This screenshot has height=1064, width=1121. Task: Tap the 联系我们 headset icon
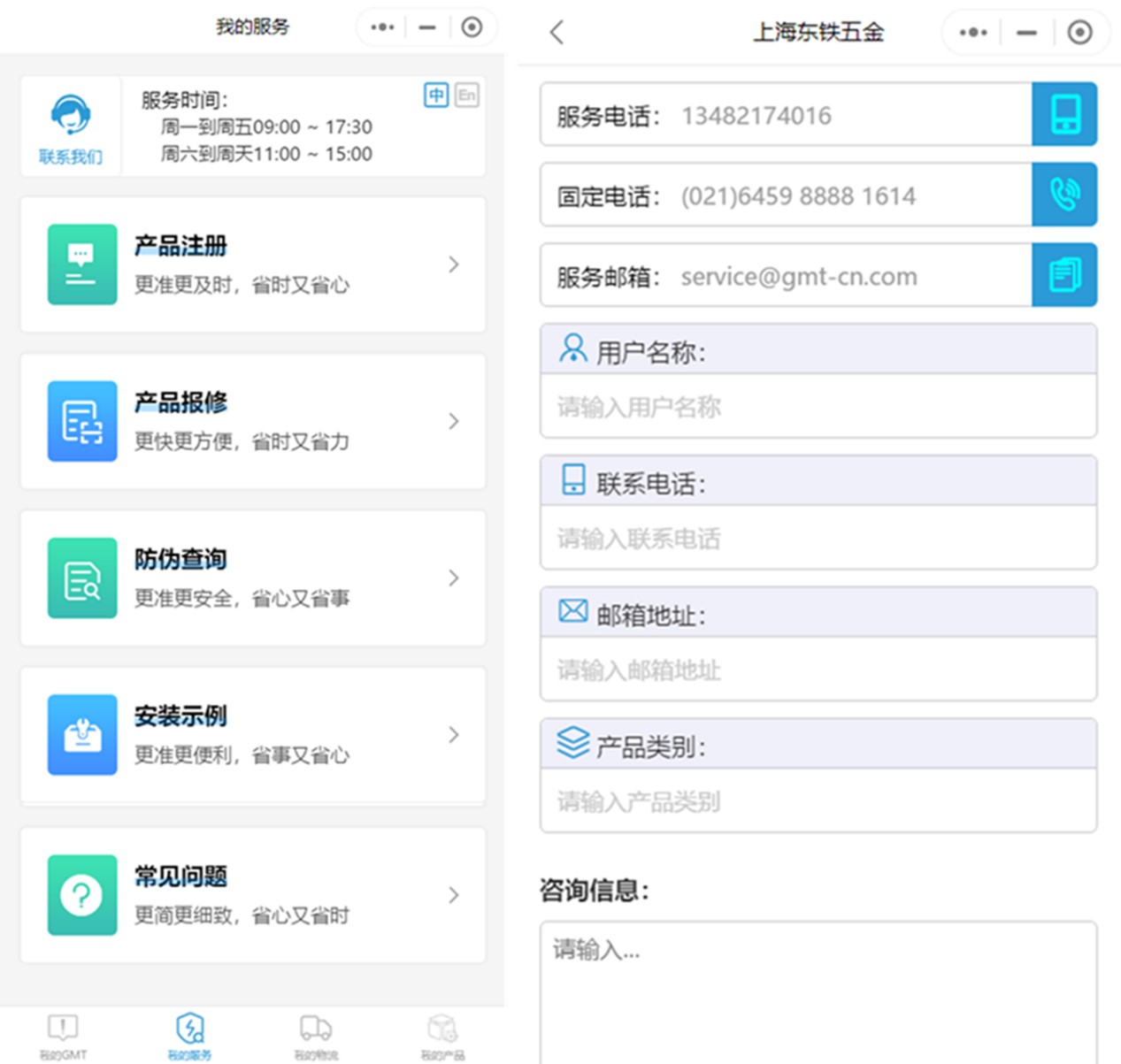(x=70, y=116)
